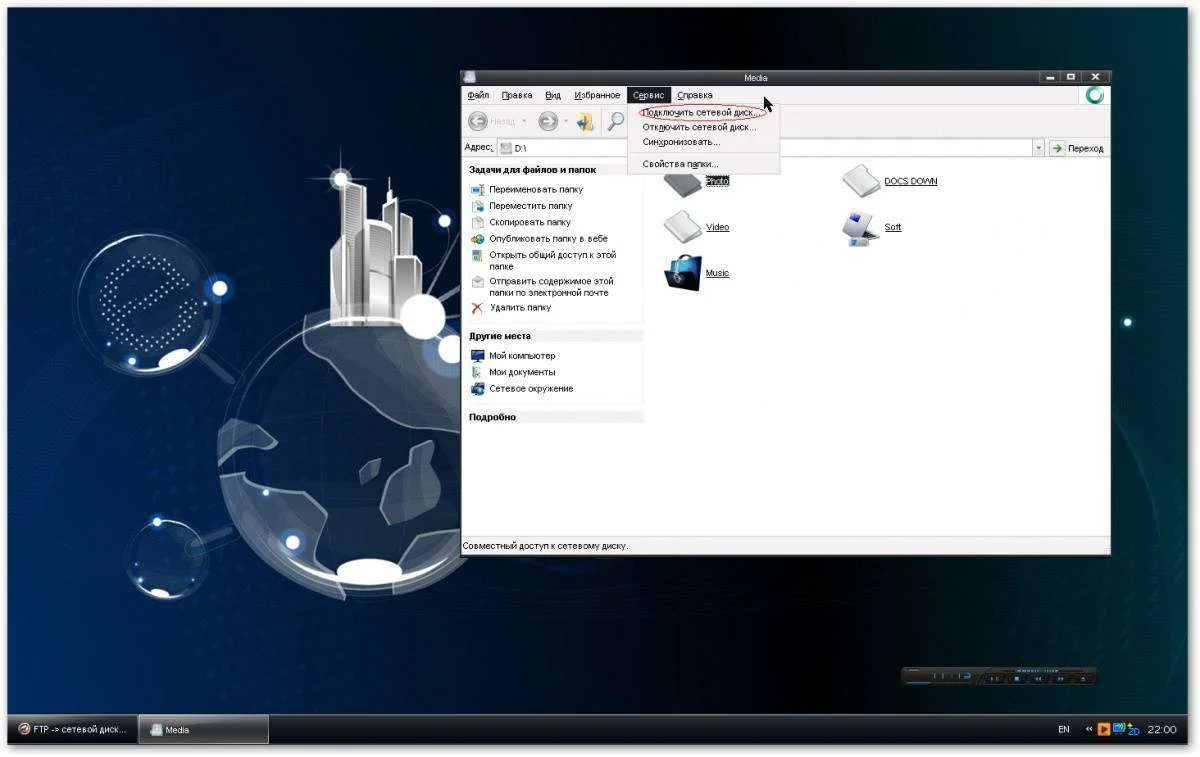Open the address bar dropdown arrow
The height and width of the screenshot is (757, 1200).
(1038, 148)
